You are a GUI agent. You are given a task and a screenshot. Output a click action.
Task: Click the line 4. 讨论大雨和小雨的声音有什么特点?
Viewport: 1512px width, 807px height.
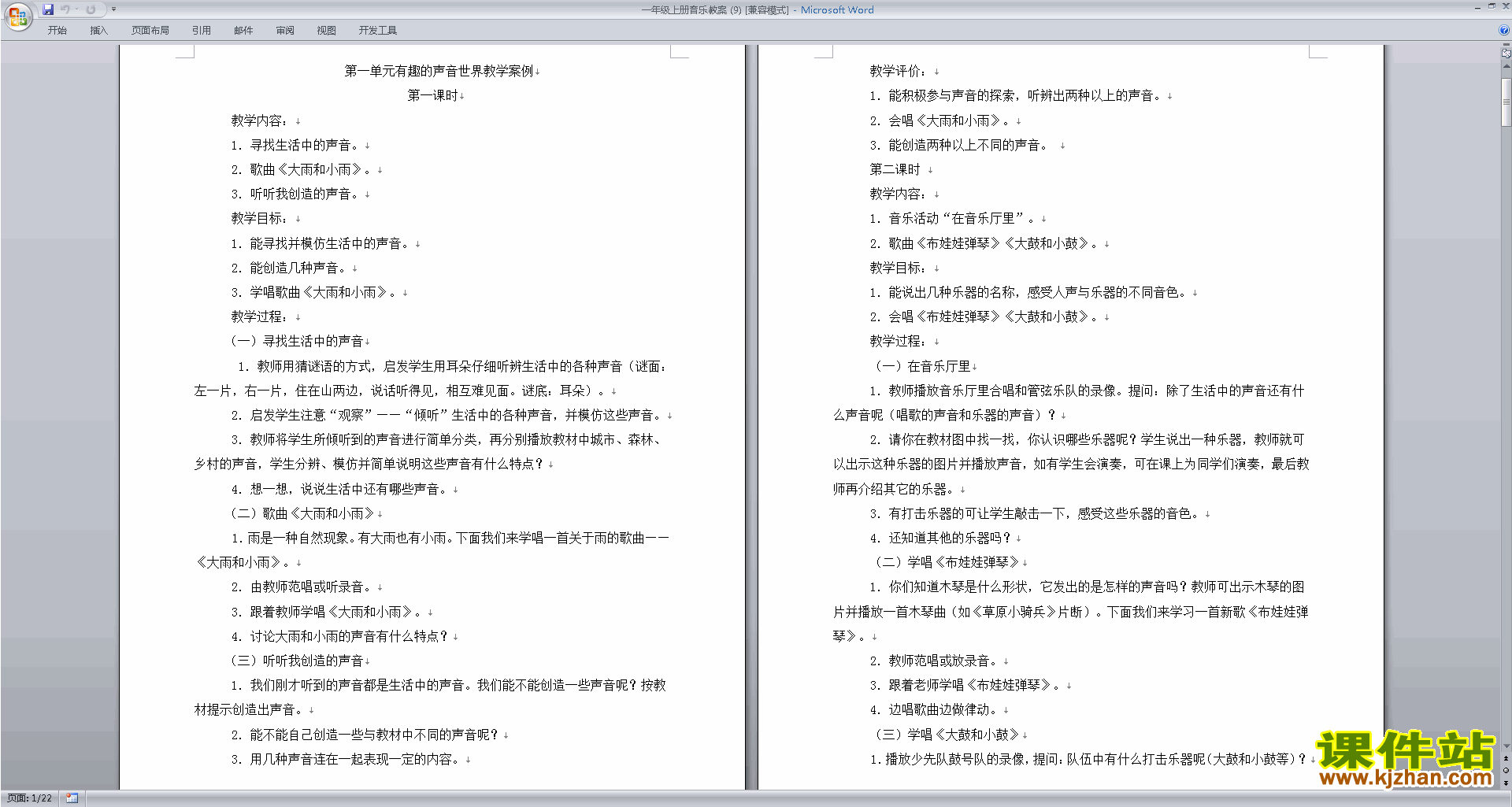(x=340, y=636)
